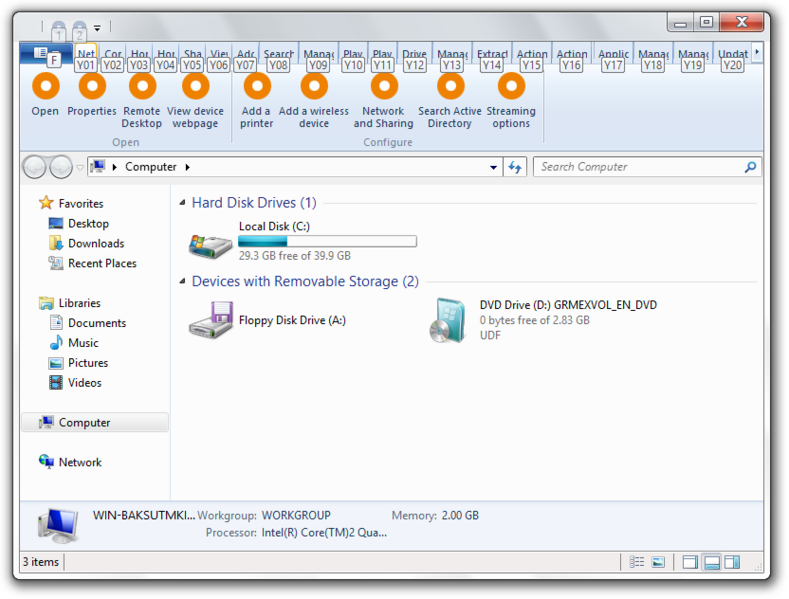Choose Add a wireless device
Viewport: 789px width, 599px height.
point(314,101)
